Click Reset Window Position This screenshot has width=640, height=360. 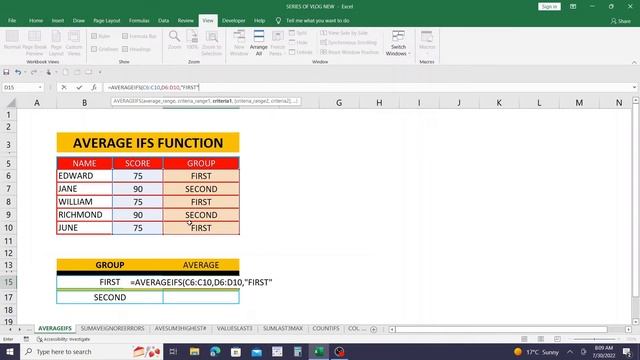[350, 52]
